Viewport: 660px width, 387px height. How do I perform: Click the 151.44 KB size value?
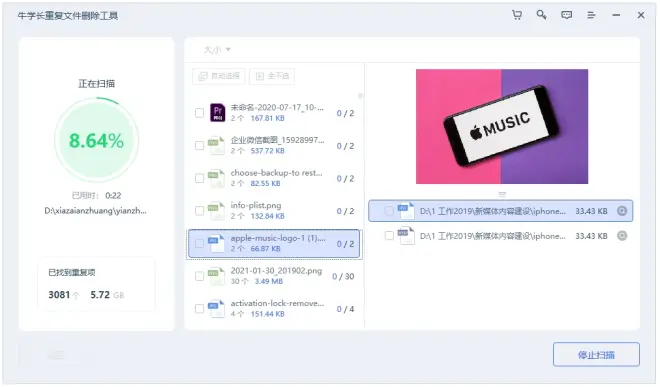pyautogui.click(x=267, y=314)
